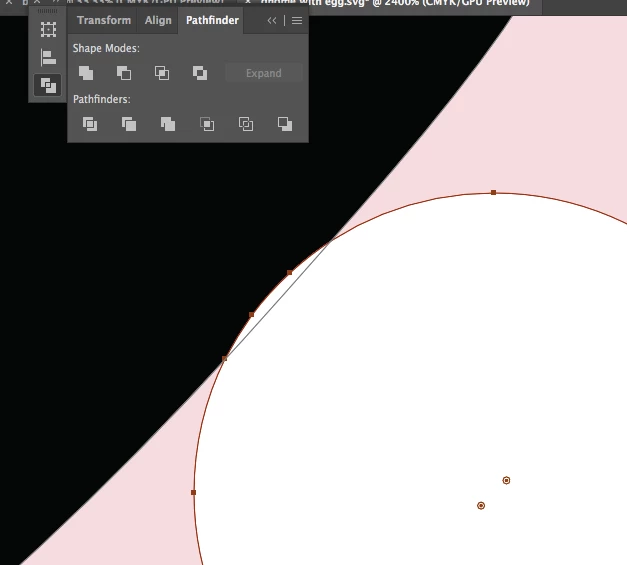The image size is (627, 565).
Task: Click the Intersect shape mode icon
Action: click(x=162, y=73)
